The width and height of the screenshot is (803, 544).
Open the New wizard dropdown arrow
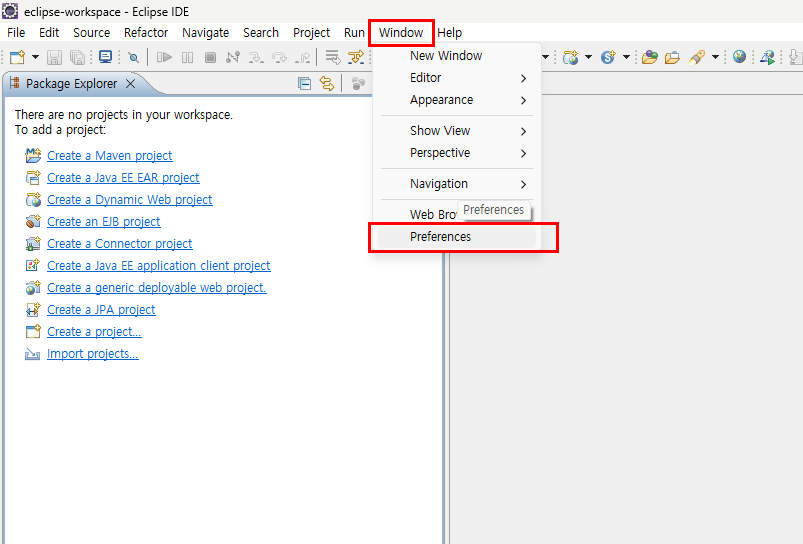[35, 57]
